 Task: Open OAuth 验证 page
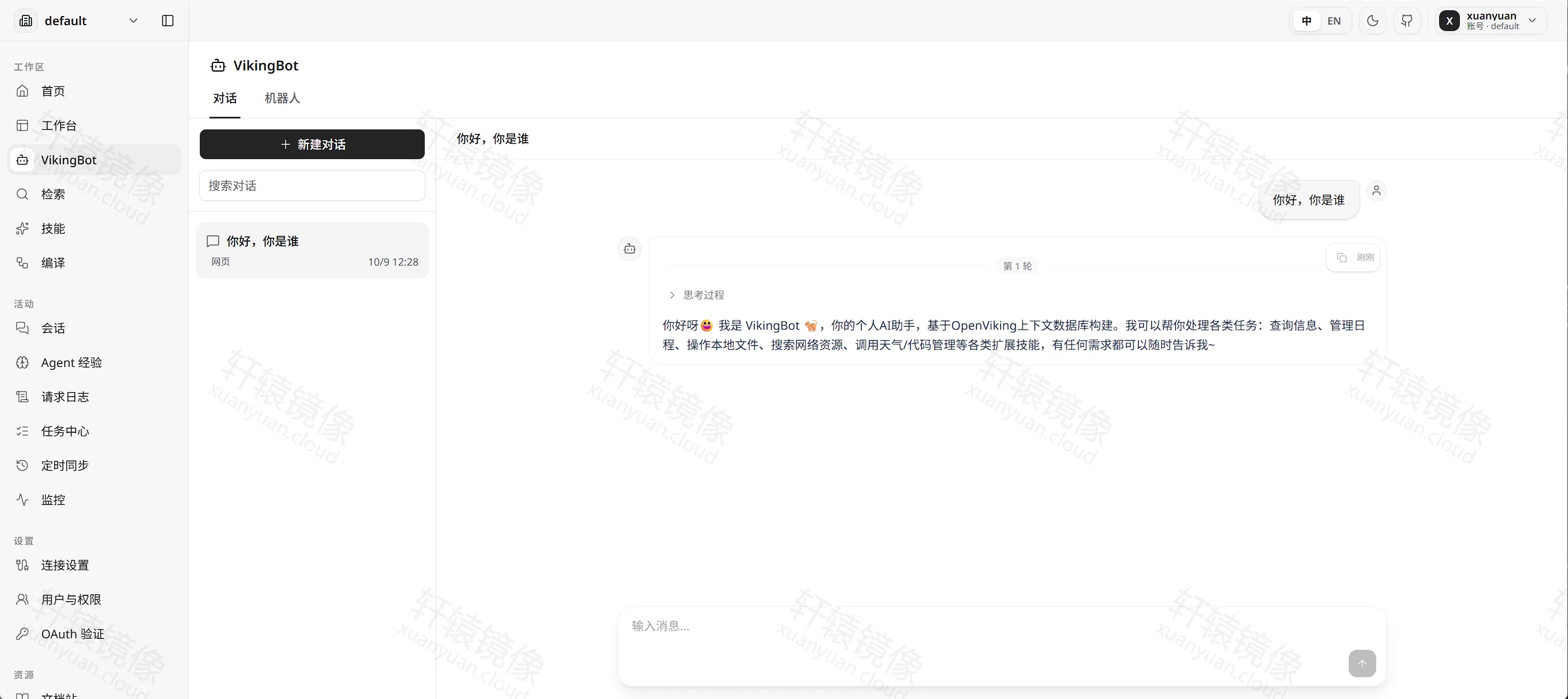[94, 634]
